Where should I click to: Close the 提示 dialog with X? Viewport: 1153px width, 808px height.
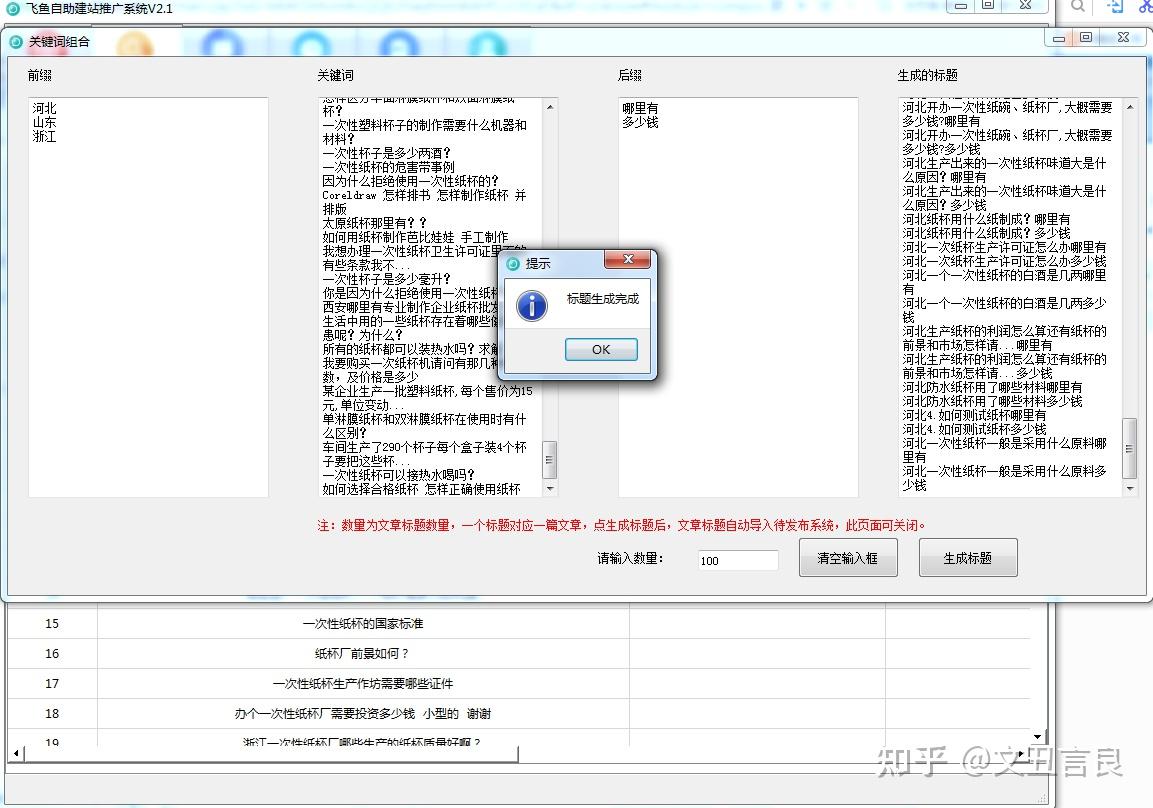(627, 260)
